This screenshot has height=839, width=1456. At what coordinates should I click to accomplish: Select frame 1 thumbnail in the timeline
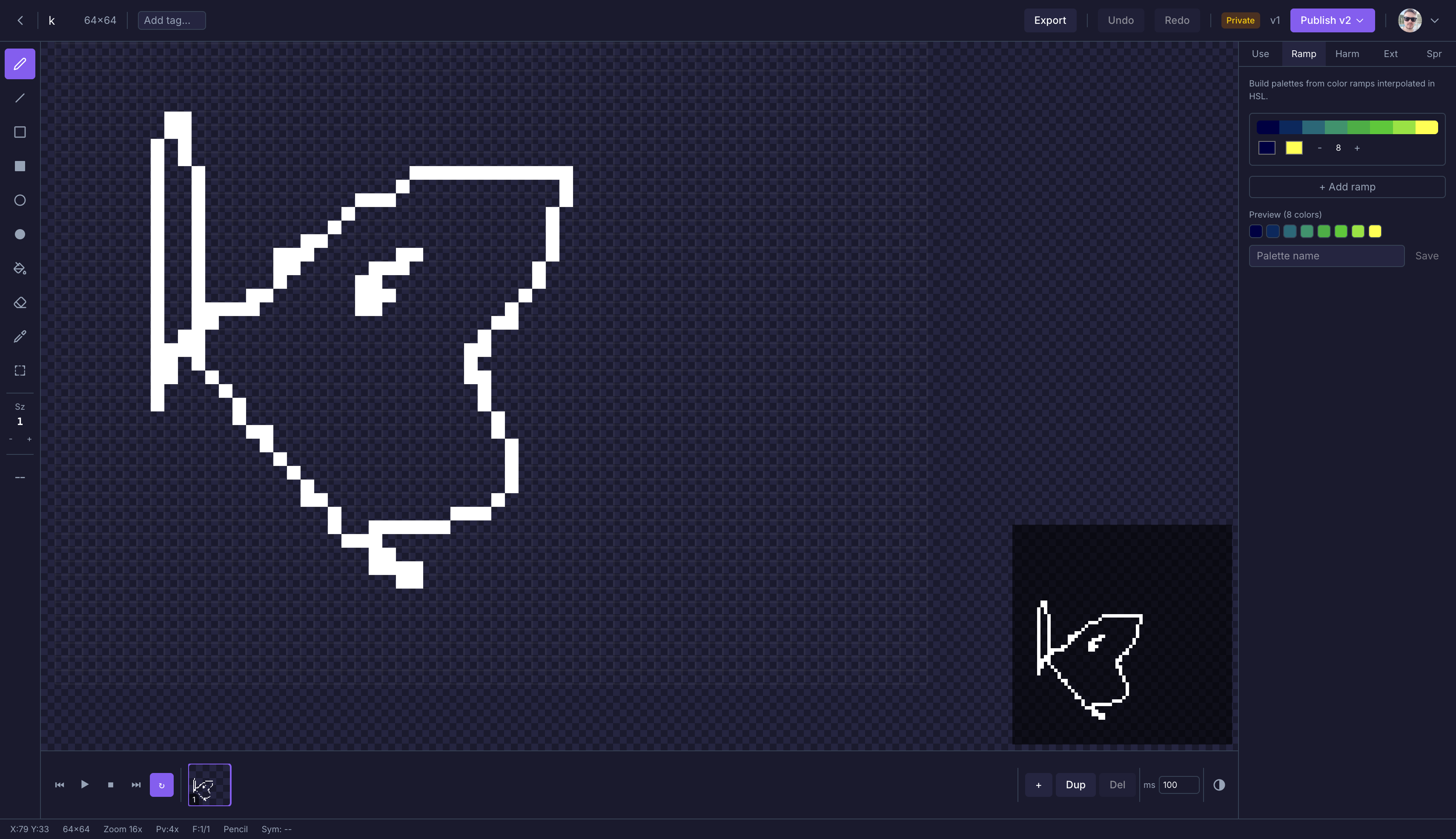(x=209, y=784)
